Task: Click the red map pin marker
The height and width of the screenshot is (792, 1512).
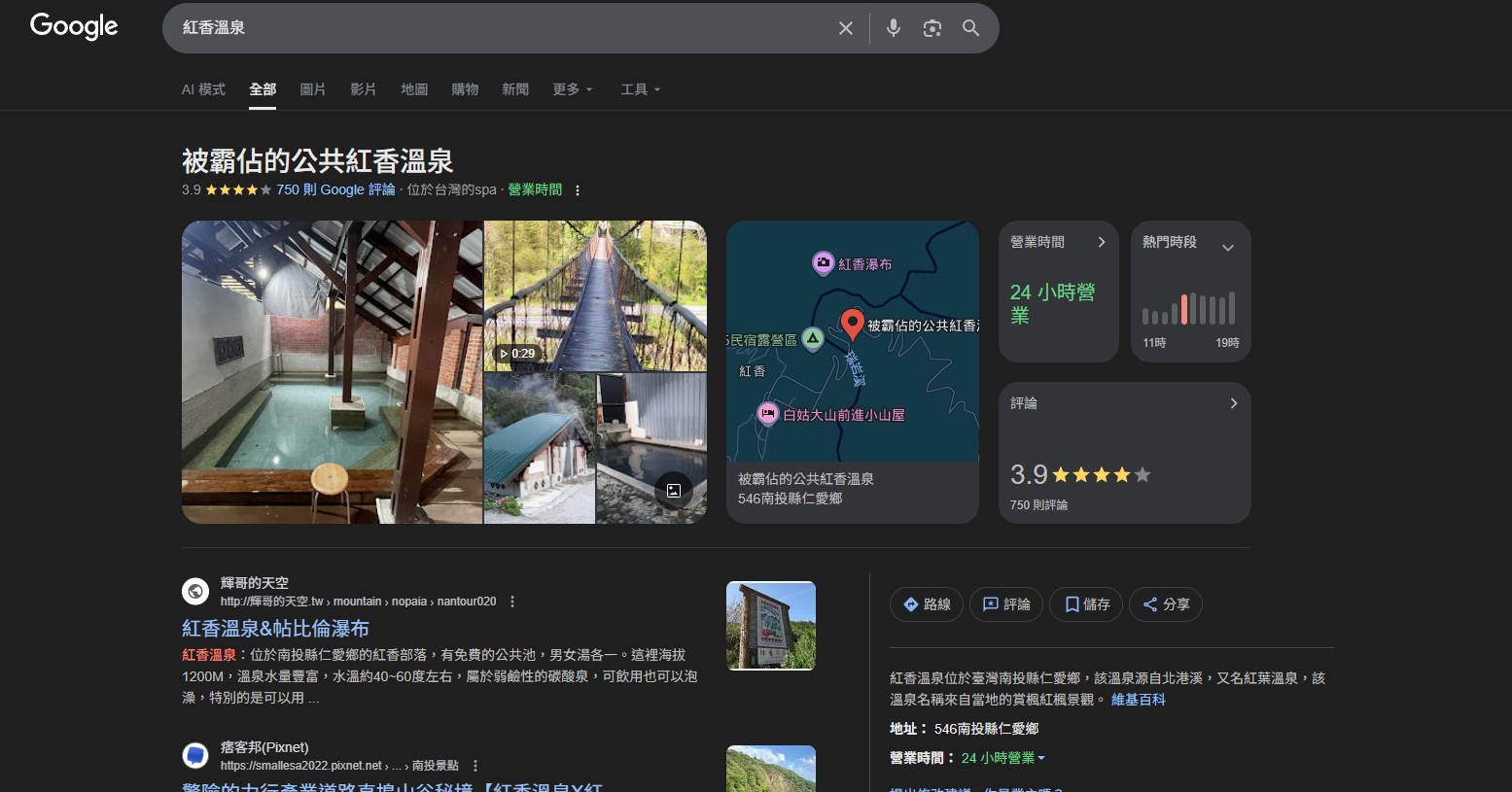Action: (x=852, y=325)
